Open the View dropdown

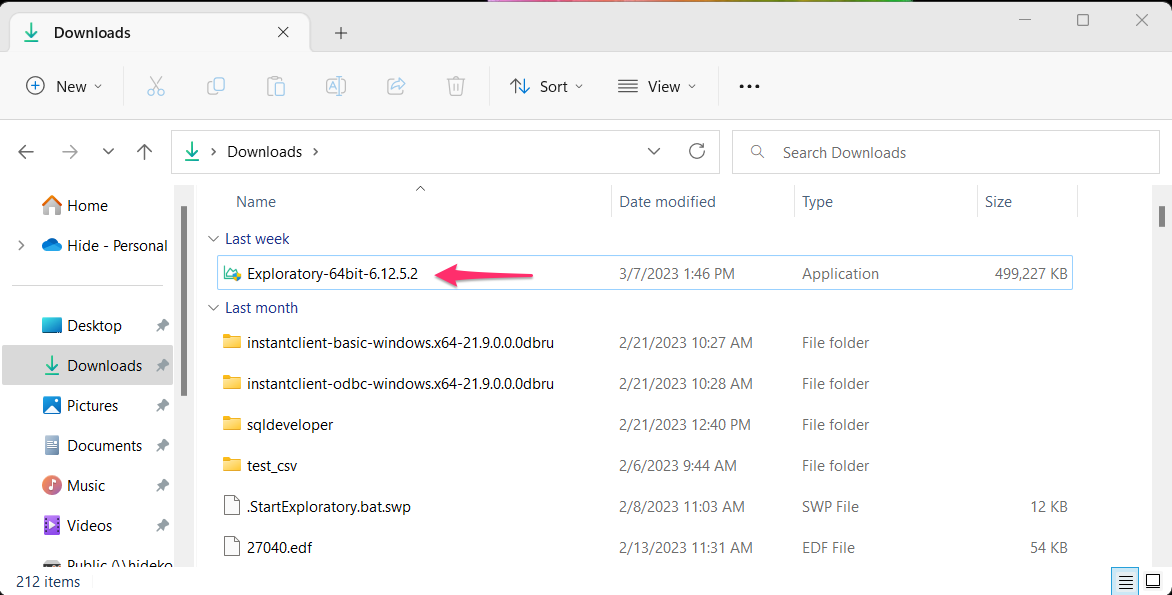pyautogui.click(x=657, y=86)
